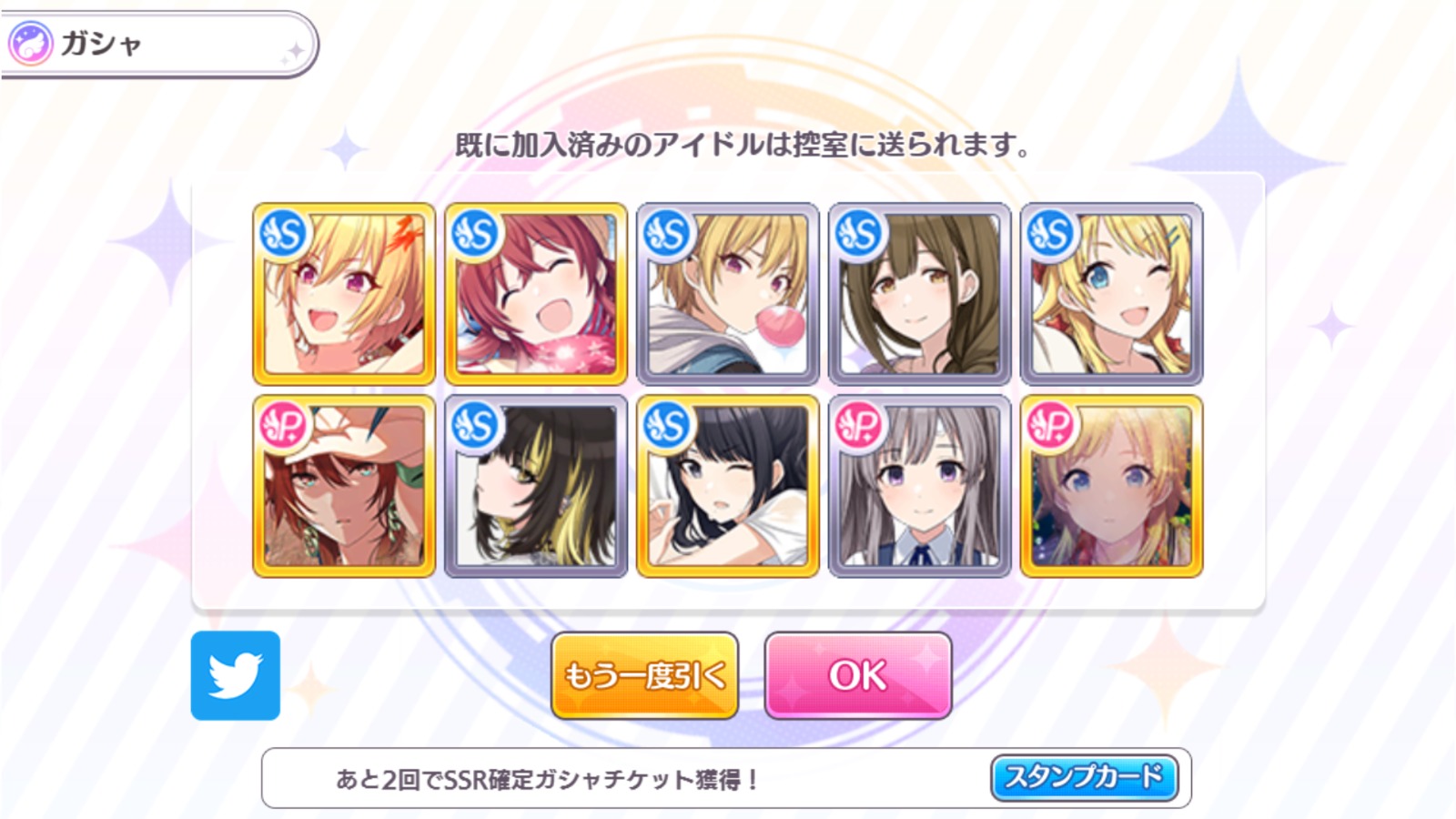Tap the pink OK button
The image size is (1456, 819).
(x=857, y=675)
